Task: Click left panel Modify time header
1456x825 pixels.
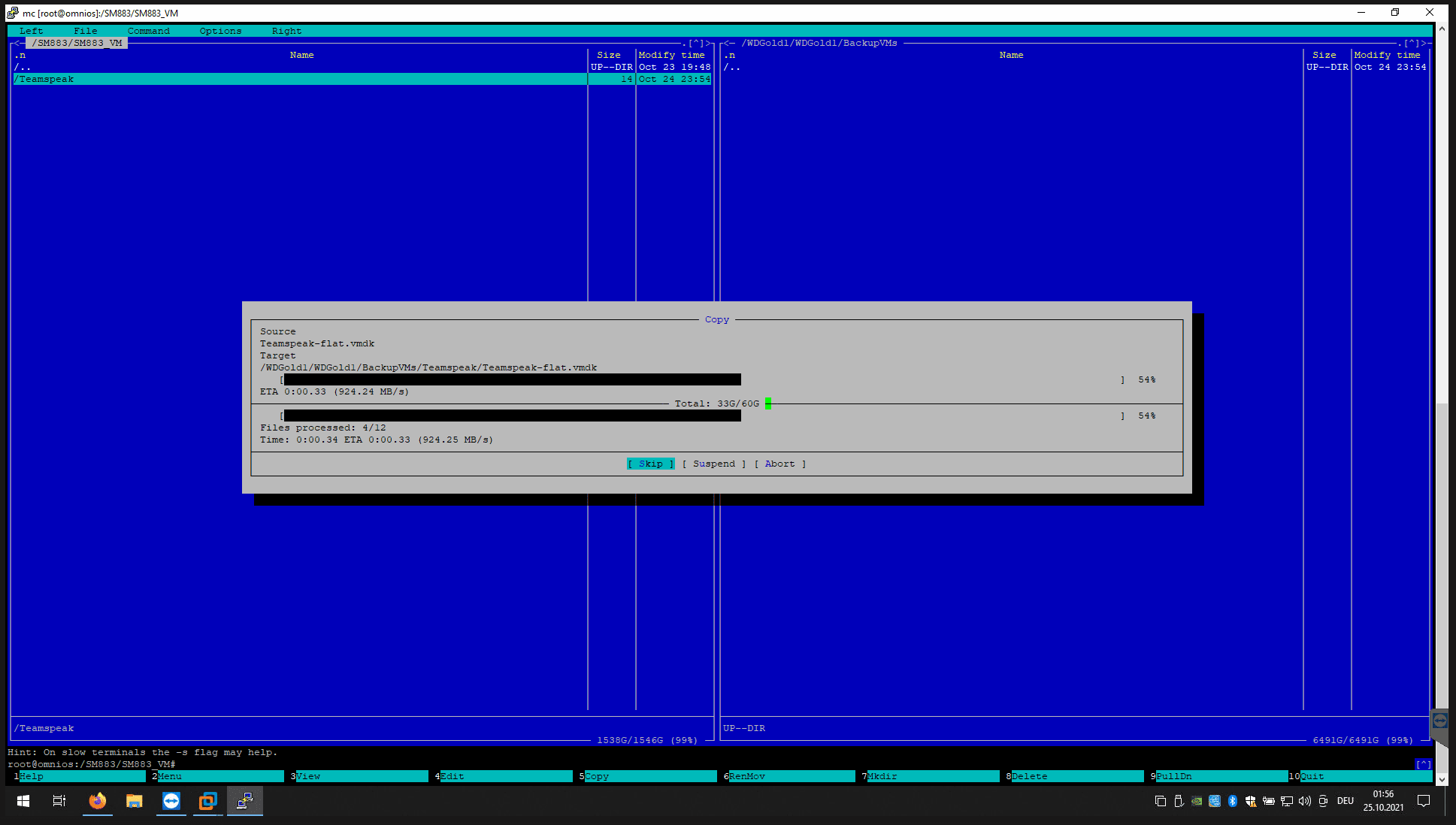Action: [672, 55]
